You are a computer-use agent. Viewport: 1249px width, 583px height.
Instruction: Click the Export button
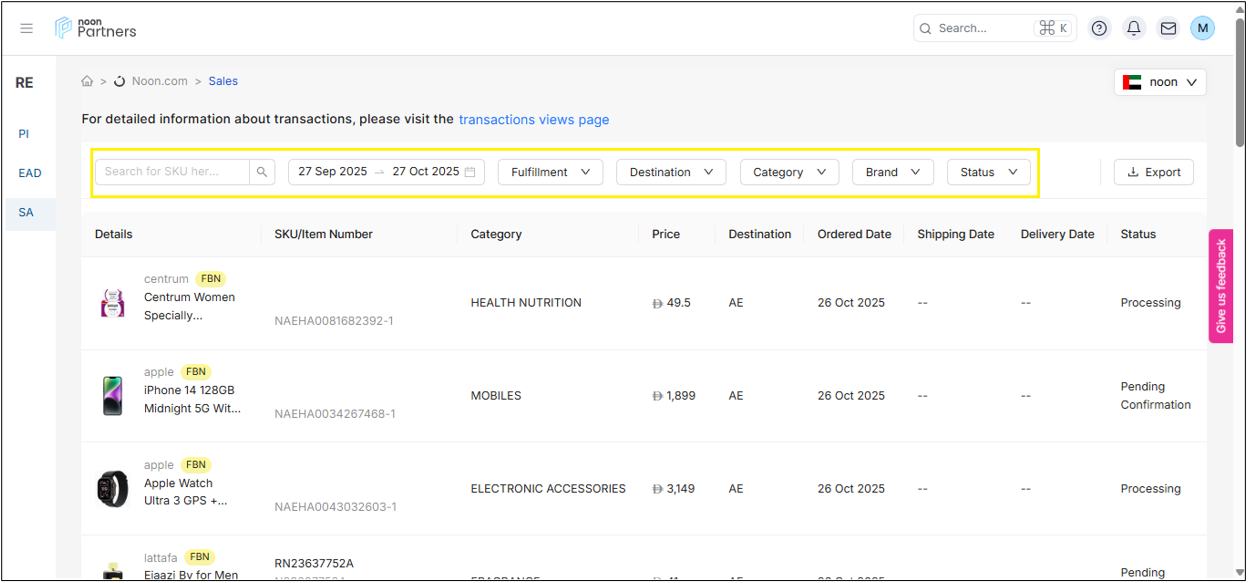1153,172
